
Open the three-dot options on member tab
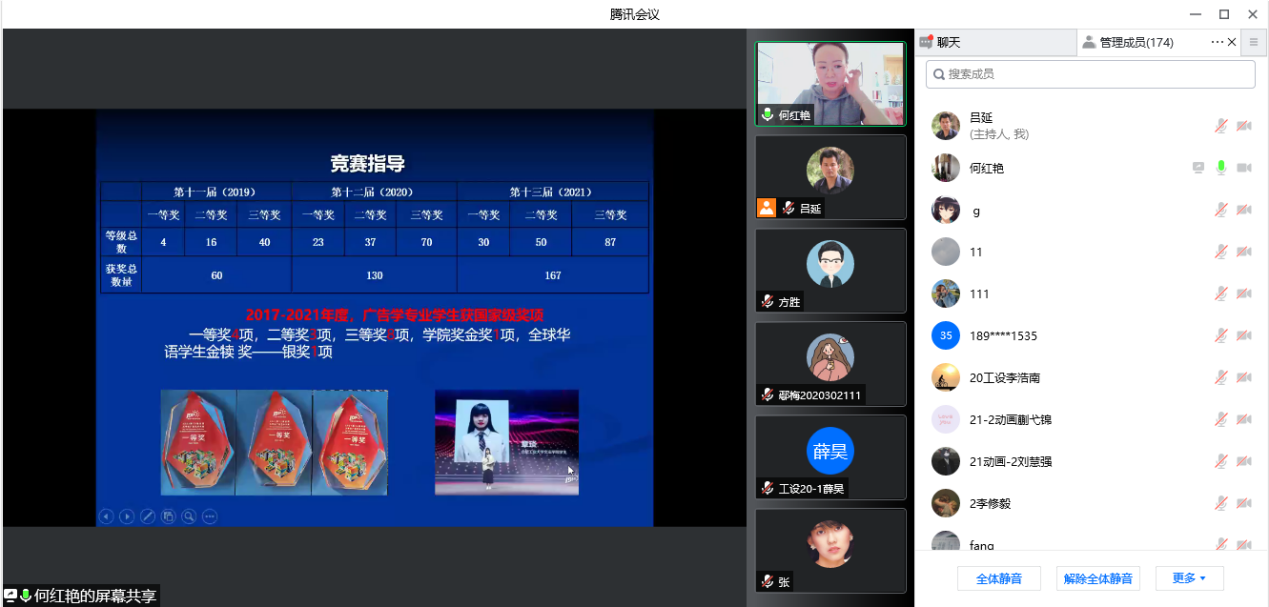1216,42
